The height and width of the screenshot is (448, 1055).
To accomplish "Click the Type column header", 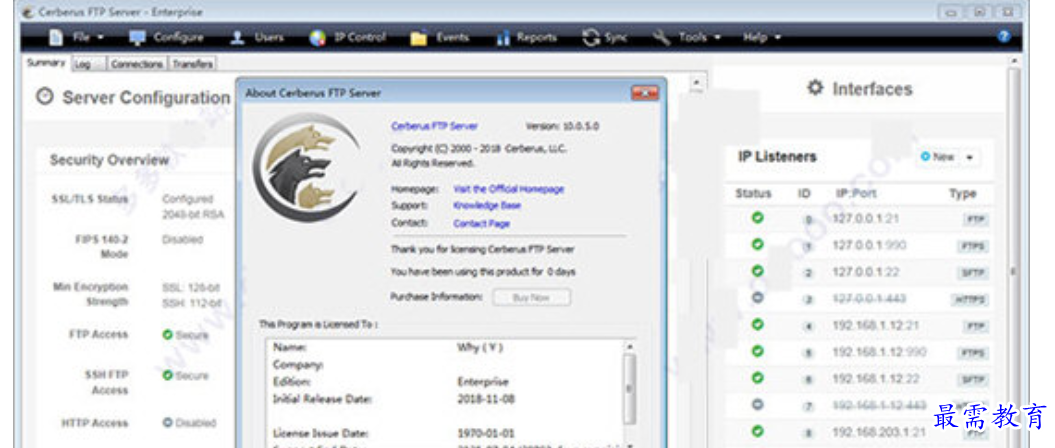I will click(x=962, y=194).
